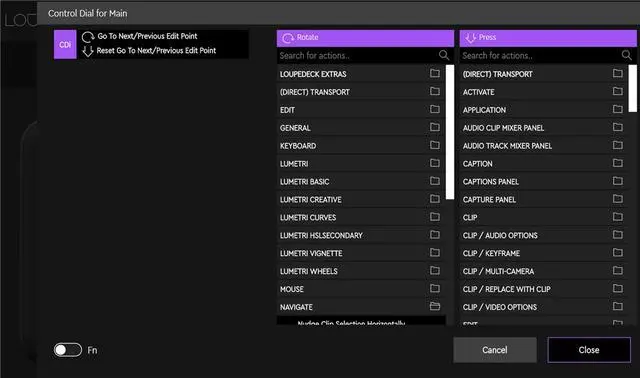Click folder icon next to LUMETRI CURVES
This screenshot has width=640, height=378.
[435, 217]
